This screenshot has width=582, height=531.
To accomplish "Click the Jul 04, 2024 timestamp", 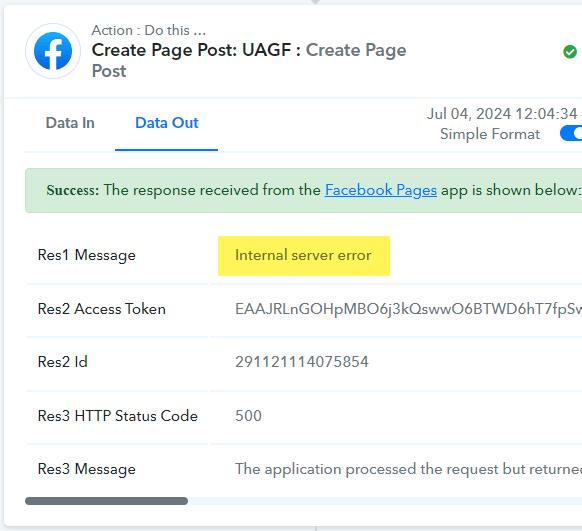I will coord(502,114).
